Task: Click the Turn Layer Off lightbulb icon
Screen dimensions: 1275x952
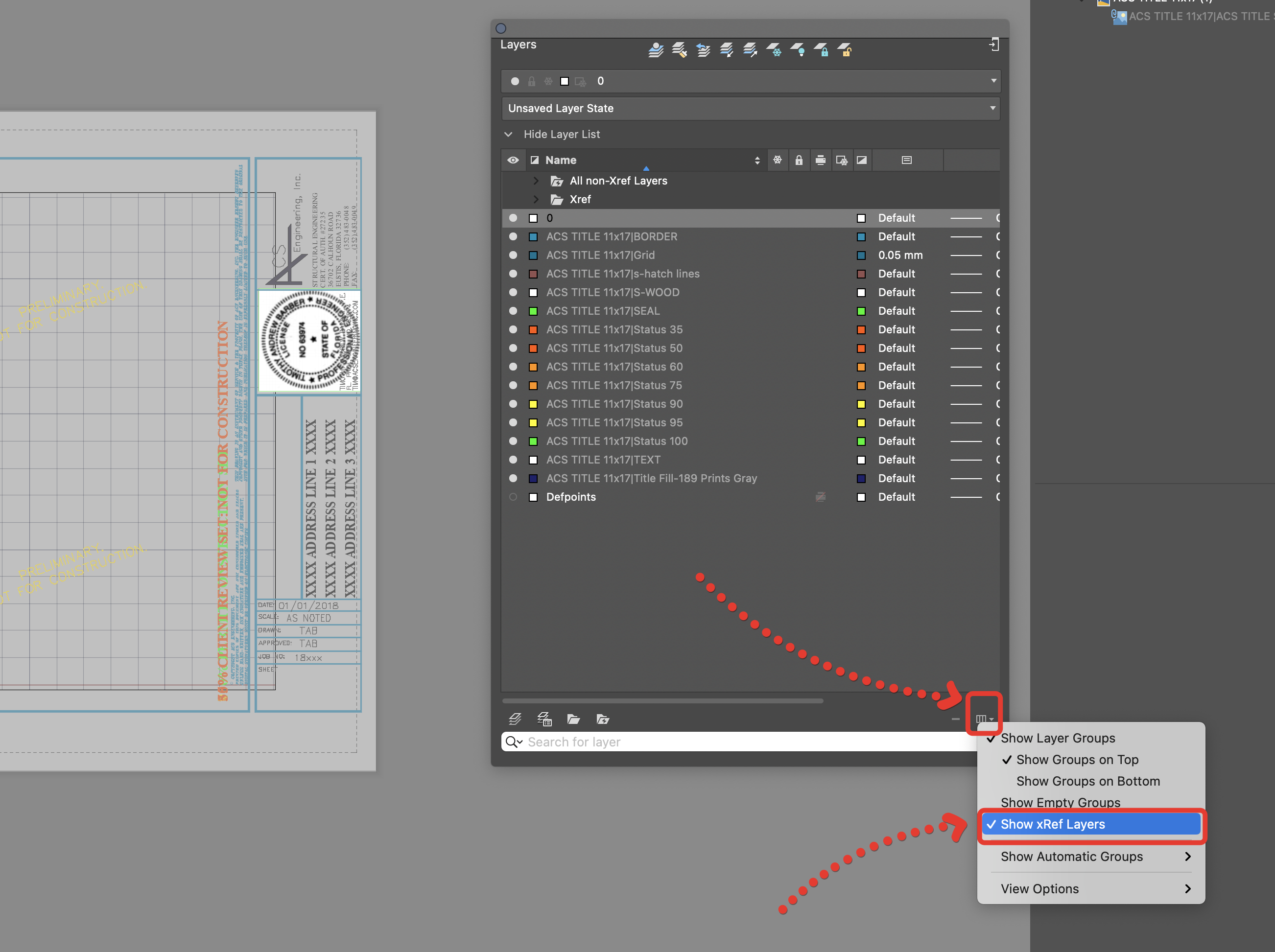Action: pos(798,50)
